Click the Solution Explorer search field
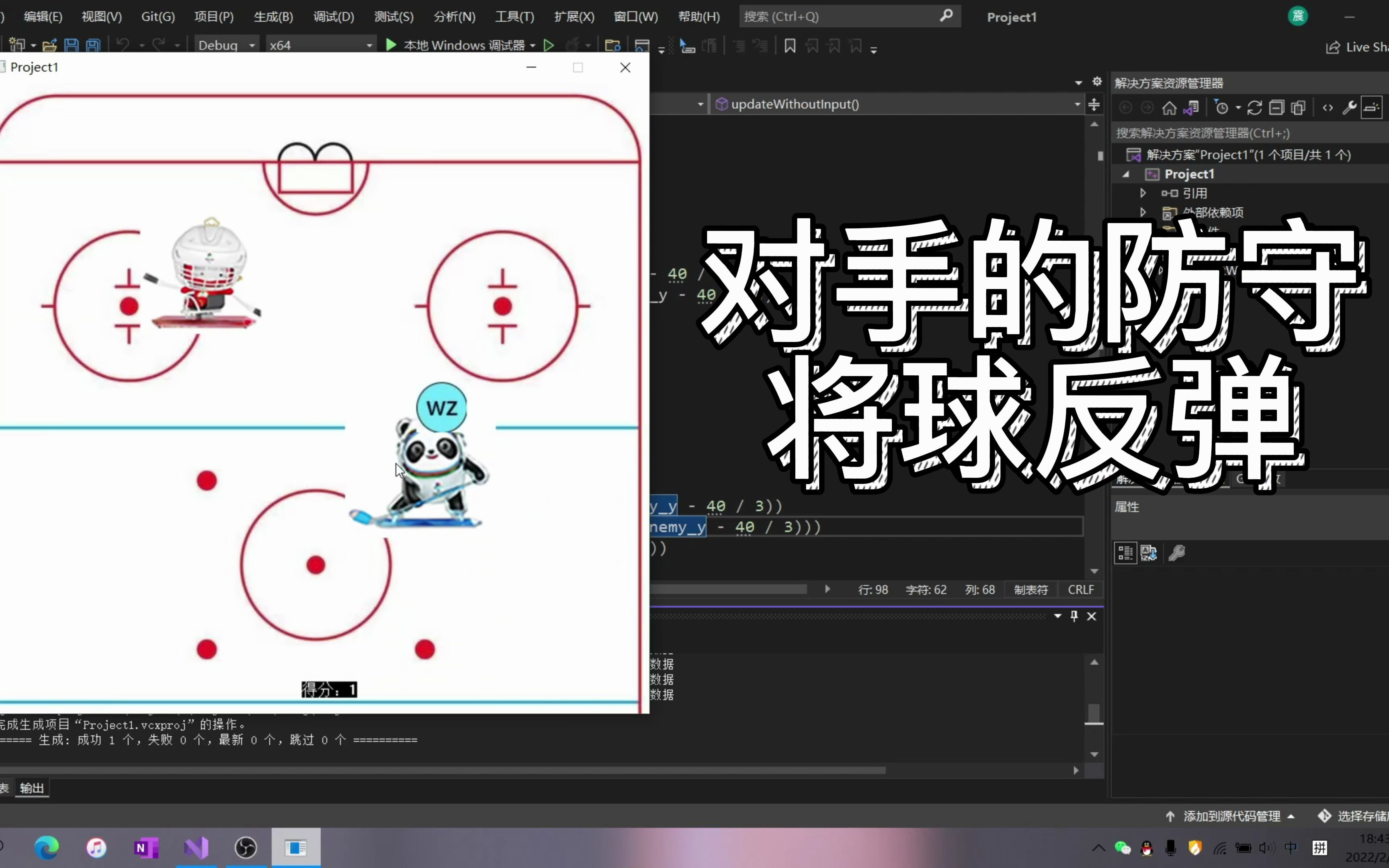 1250,133
